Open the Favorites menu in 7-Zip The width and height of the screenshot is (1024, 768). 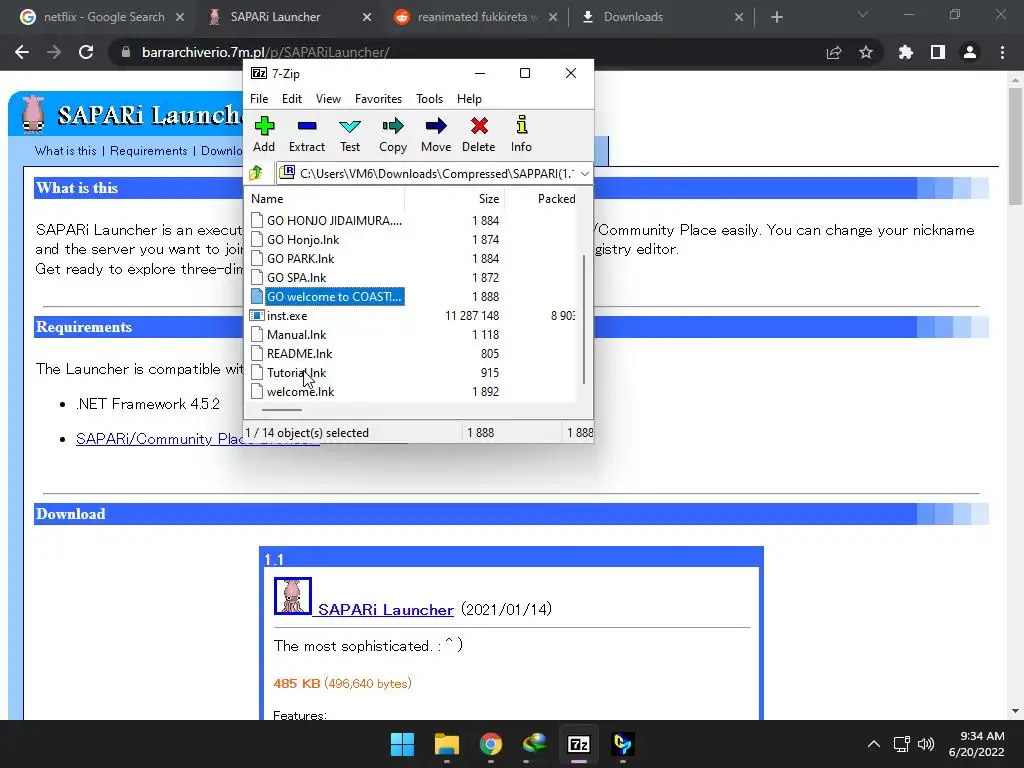tap(378, 99)
